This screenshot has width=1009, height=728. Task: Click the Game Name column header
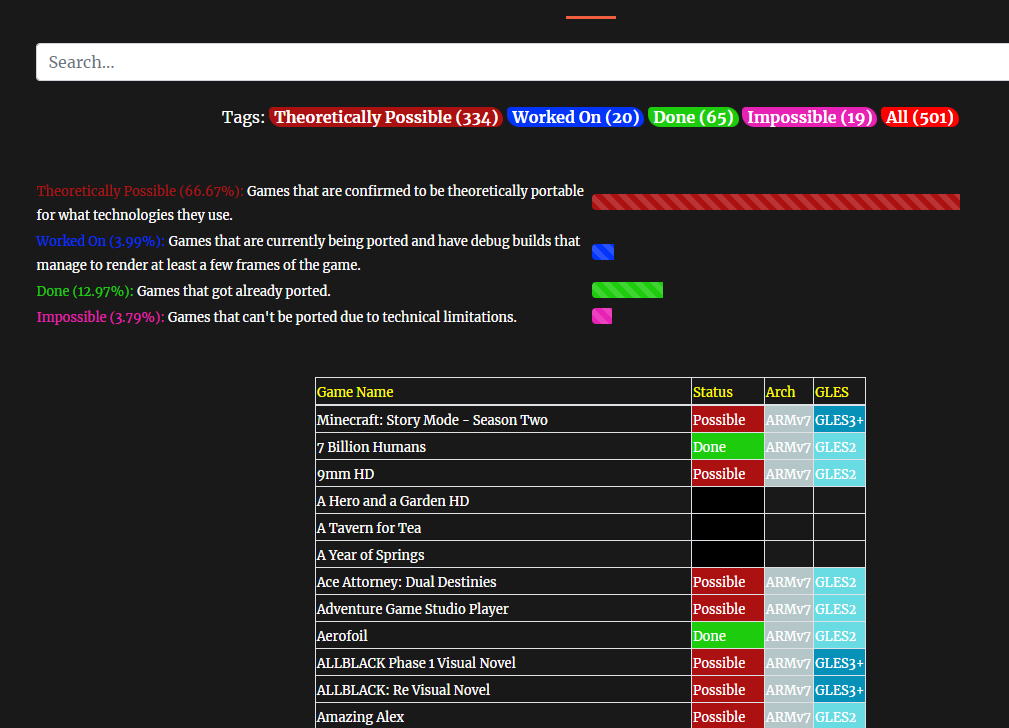click(503, 392)
